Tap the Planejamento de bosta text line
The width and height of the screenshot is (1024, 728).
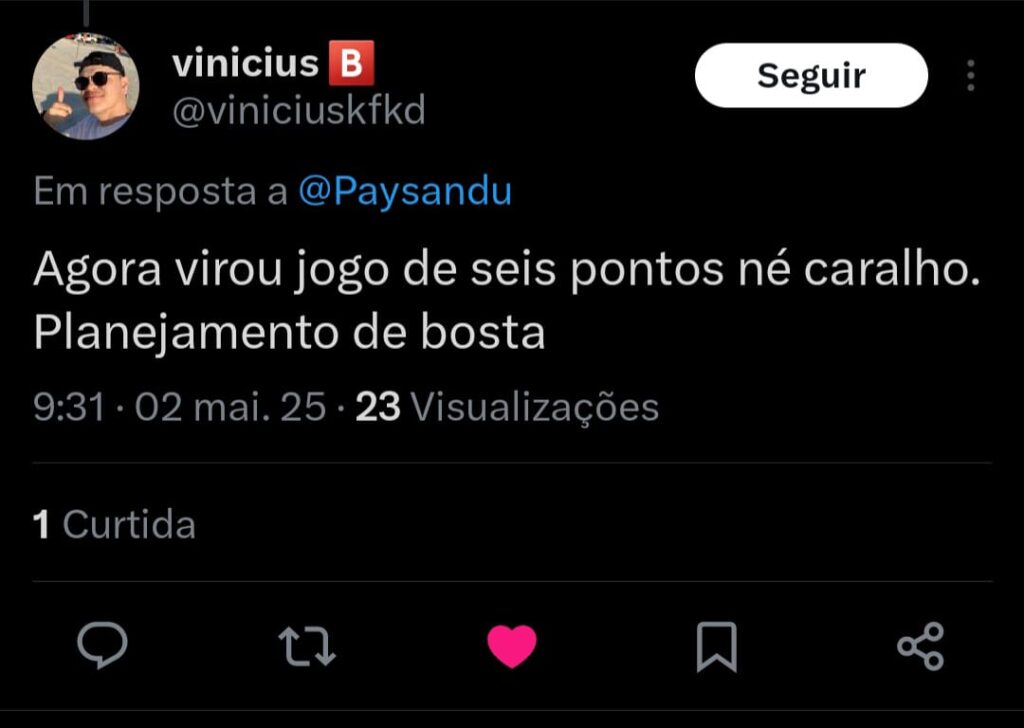click(289, 334)
